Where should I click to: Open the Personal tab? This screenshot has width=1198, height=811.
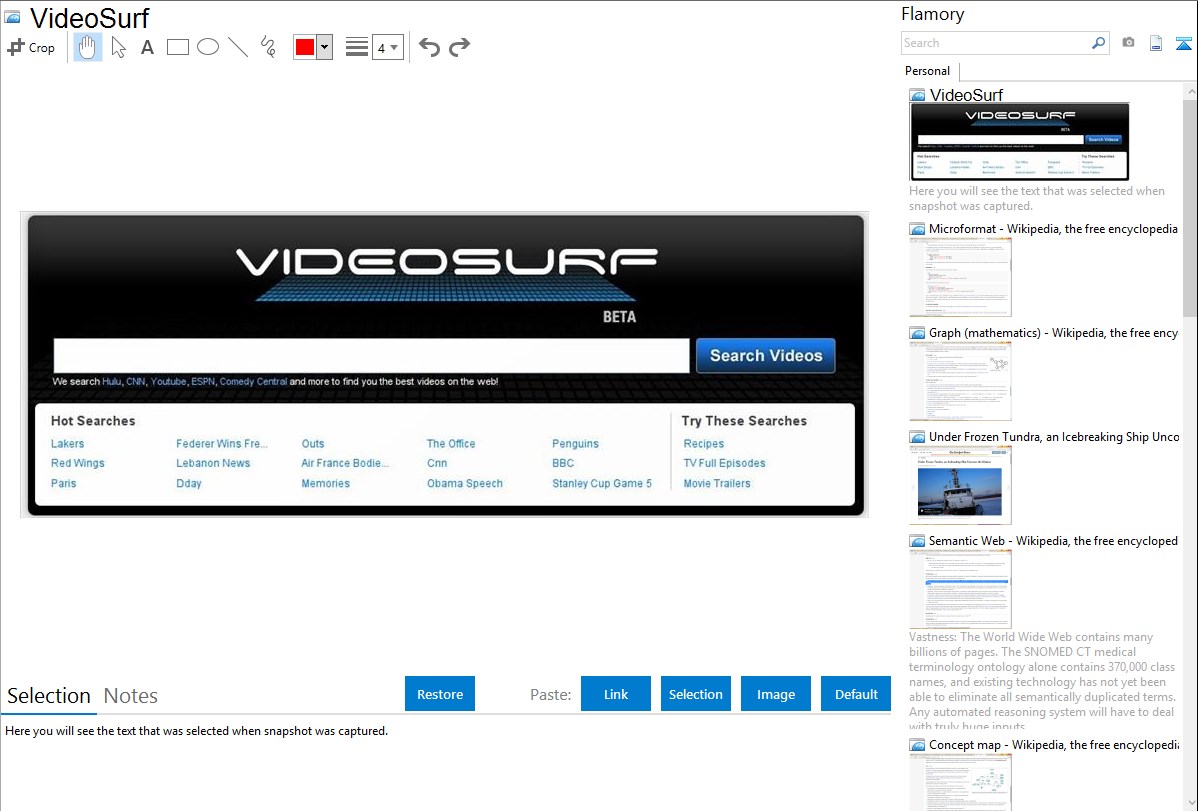click(927, 71)
